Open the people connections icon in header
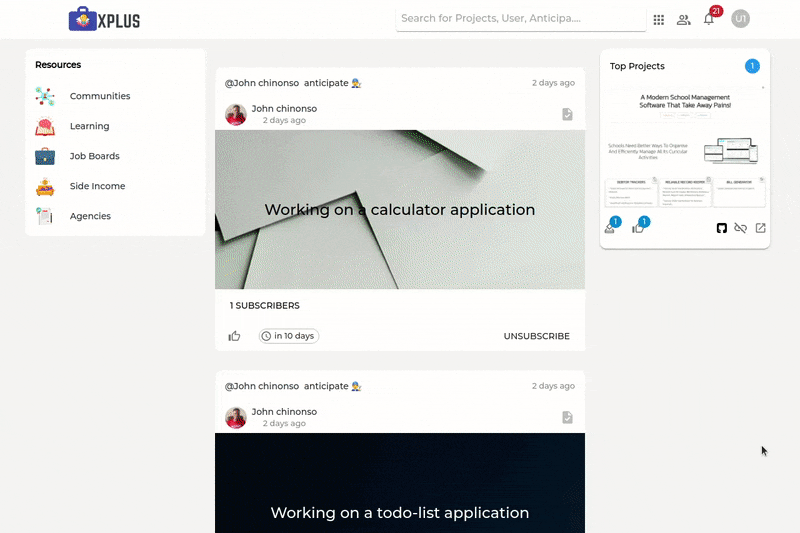 (684, 19)
